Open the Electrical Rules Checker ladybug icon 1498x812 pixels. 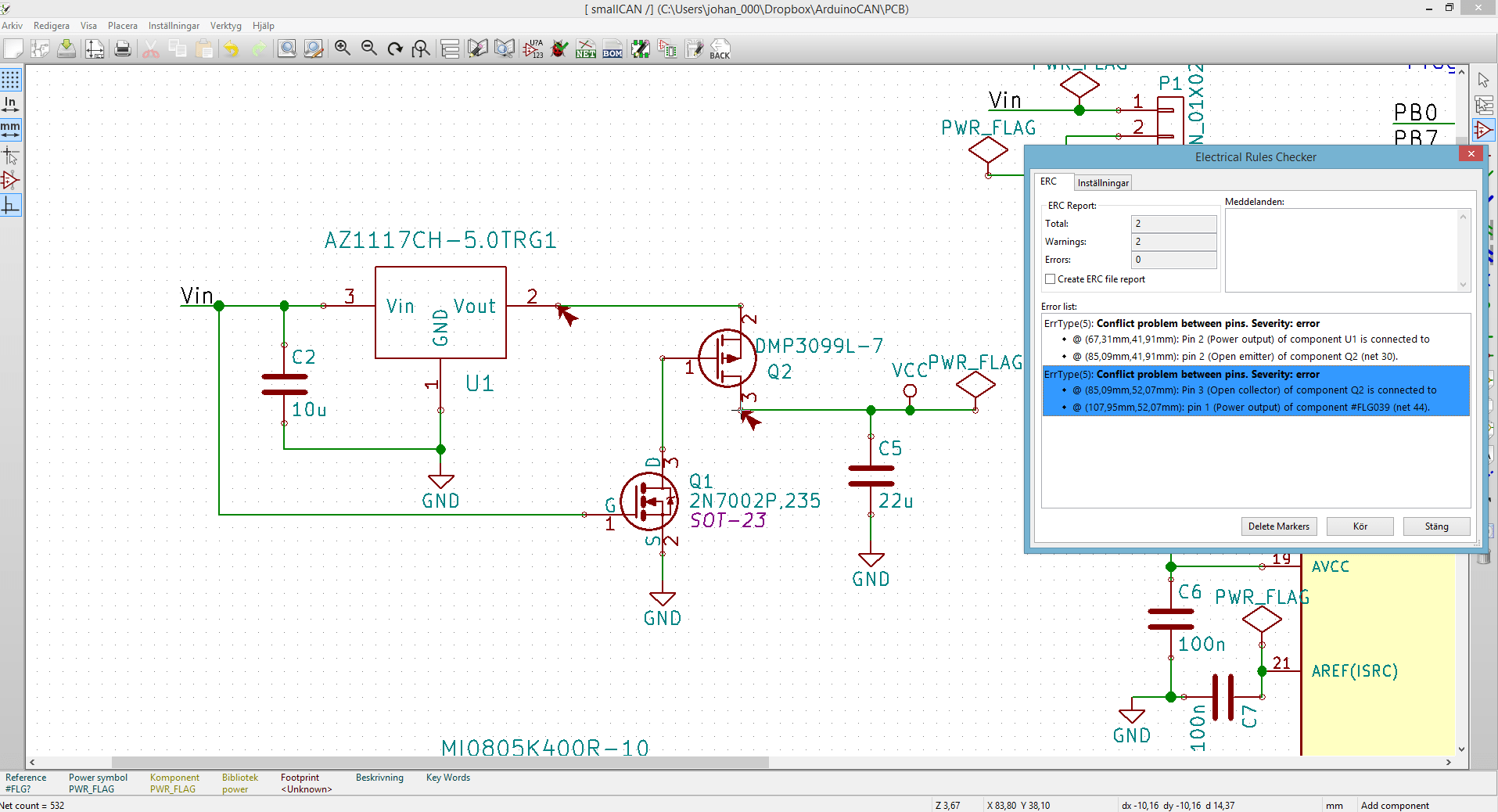[560, 49]
